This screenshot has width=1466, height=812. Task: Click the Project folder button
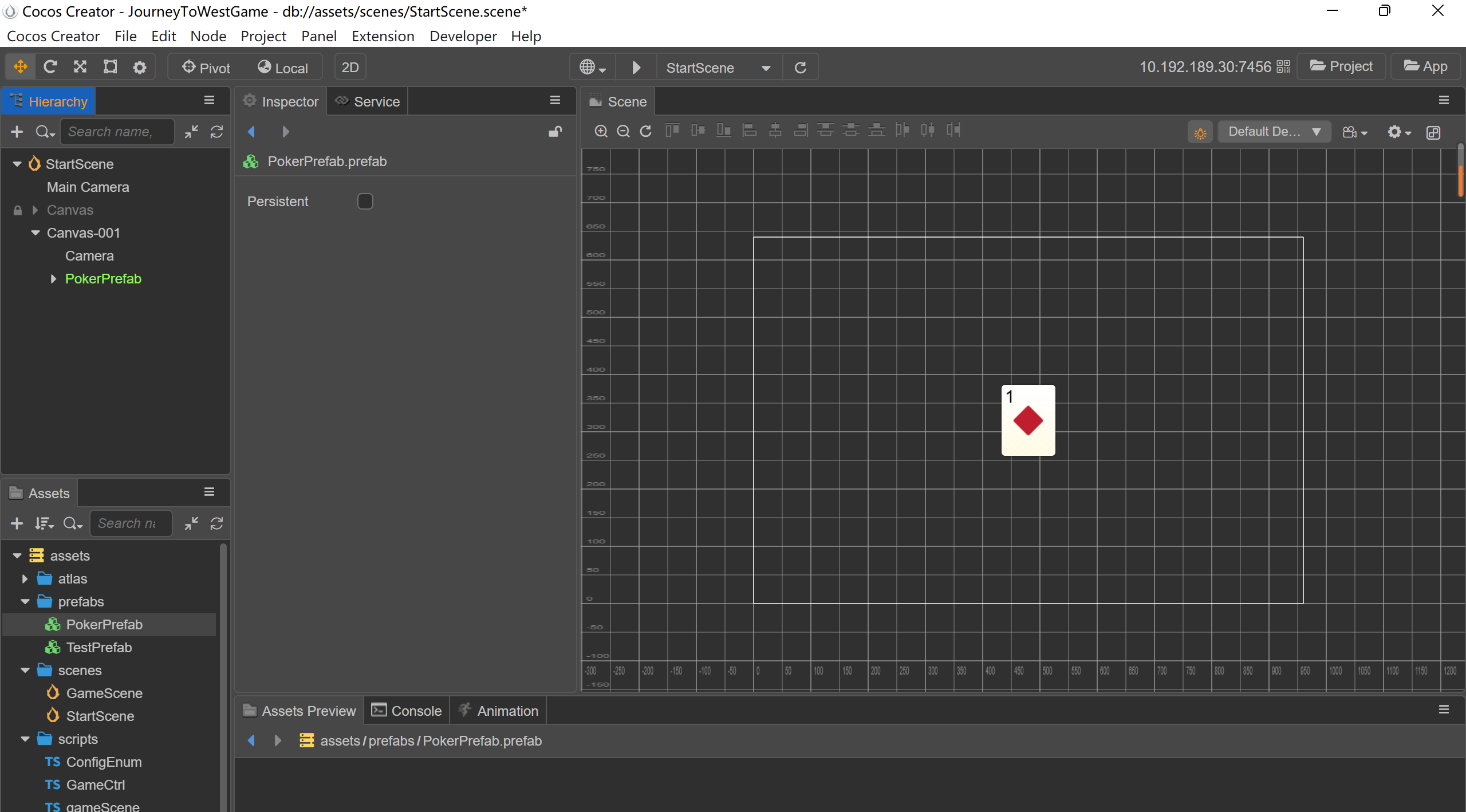click(x=1341, y=66)
